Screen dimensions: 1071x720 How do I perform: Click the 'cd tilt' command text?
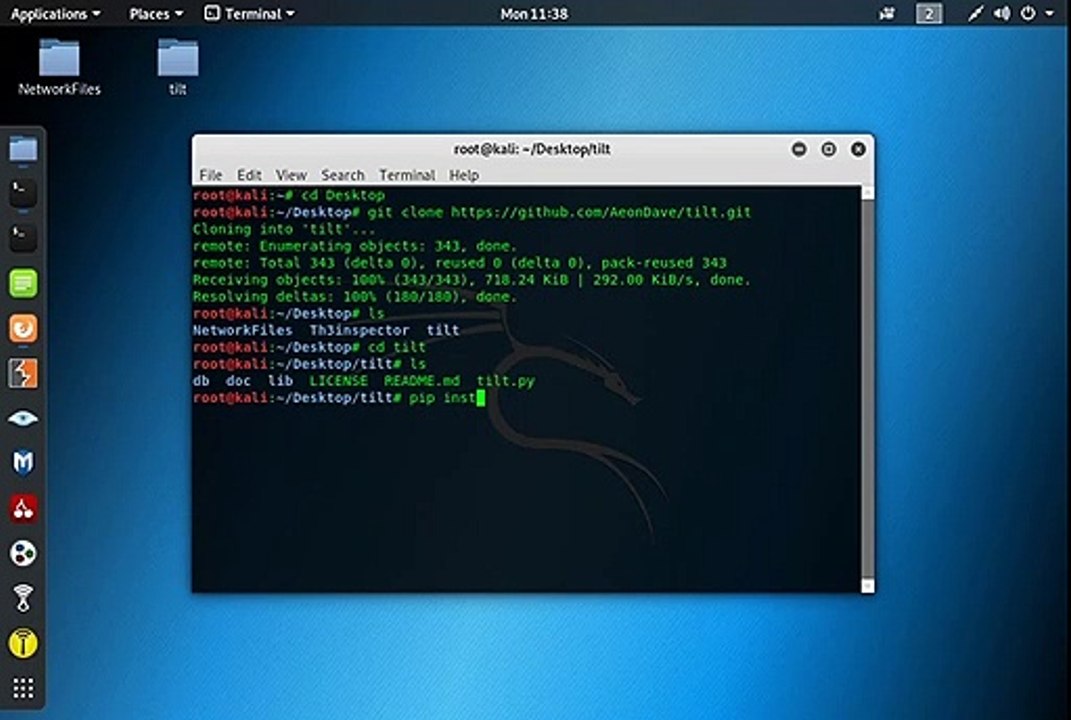click(x=396, y=348)
